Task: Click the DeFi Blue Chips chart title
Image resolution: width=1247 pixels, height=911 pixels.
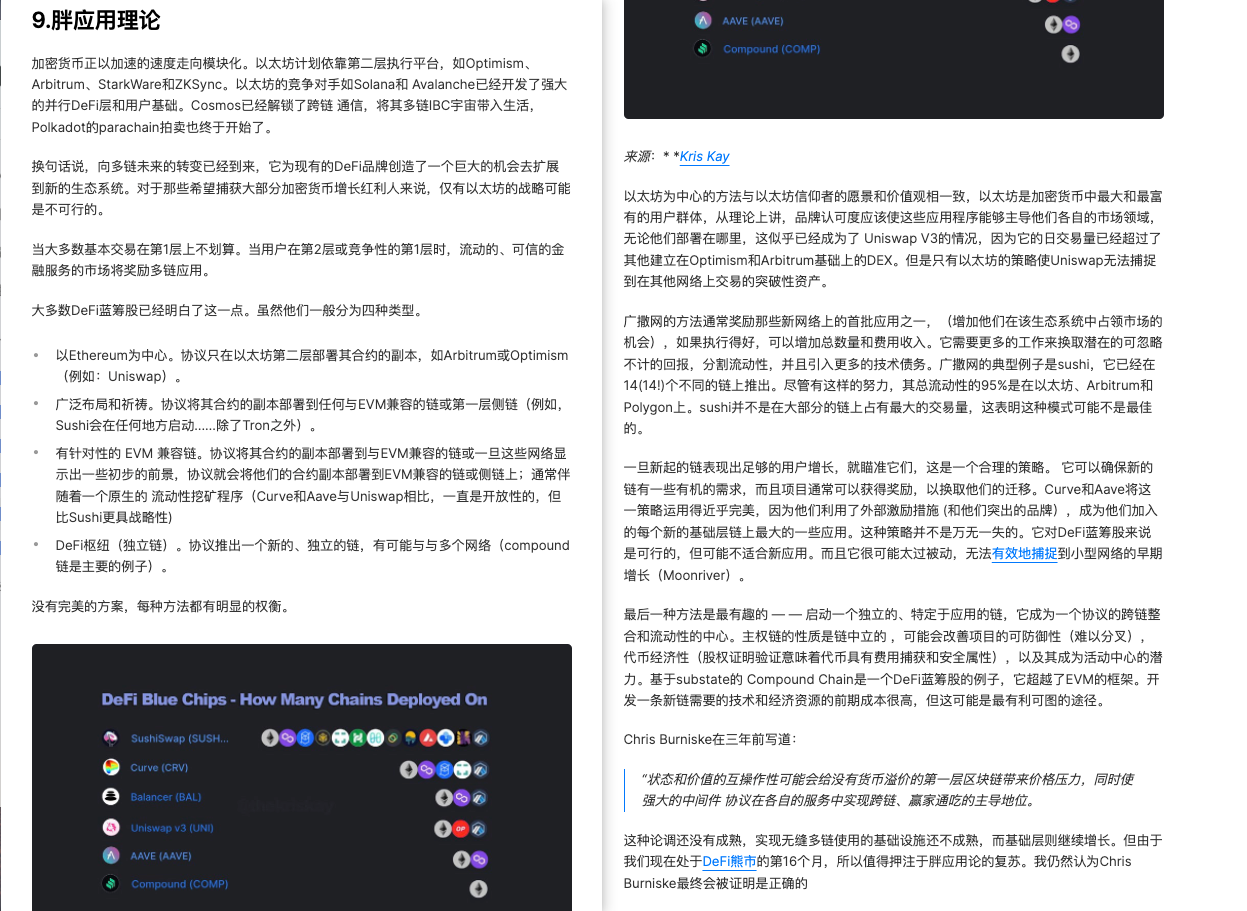Action: [294, 699]
